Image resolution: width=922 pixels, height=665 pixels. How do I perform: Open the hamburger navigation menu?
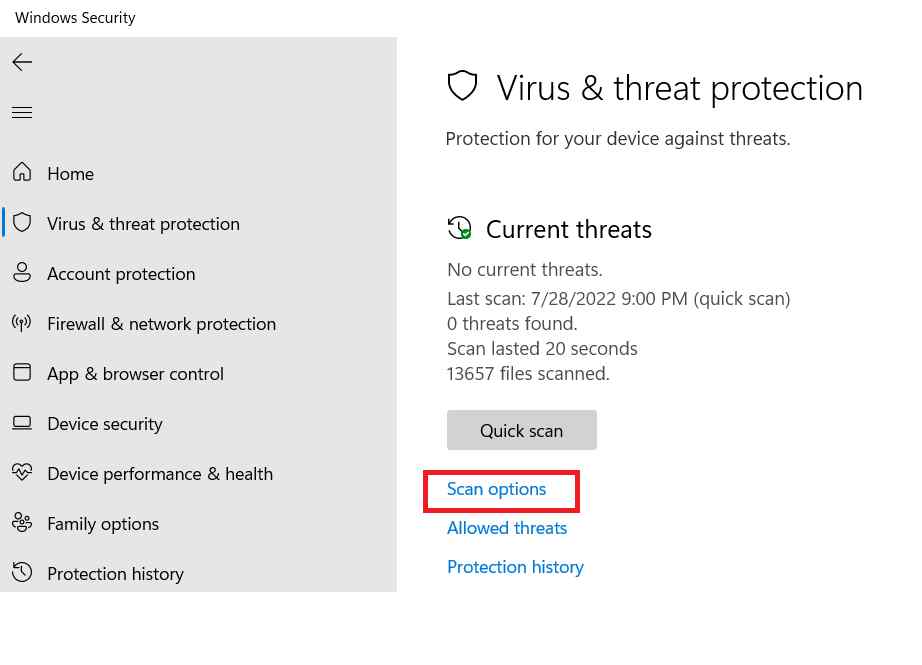pos(22,112)
